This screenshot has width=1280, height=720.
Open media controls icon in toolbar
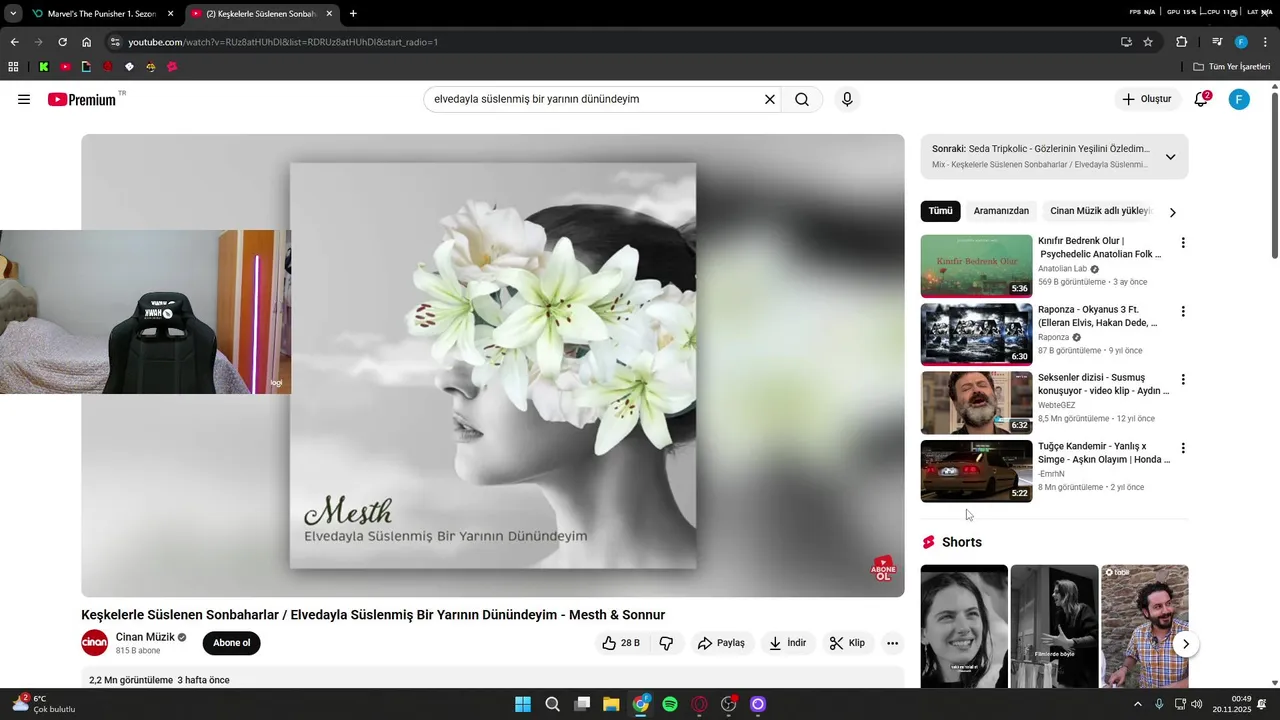click(1217, 42)
